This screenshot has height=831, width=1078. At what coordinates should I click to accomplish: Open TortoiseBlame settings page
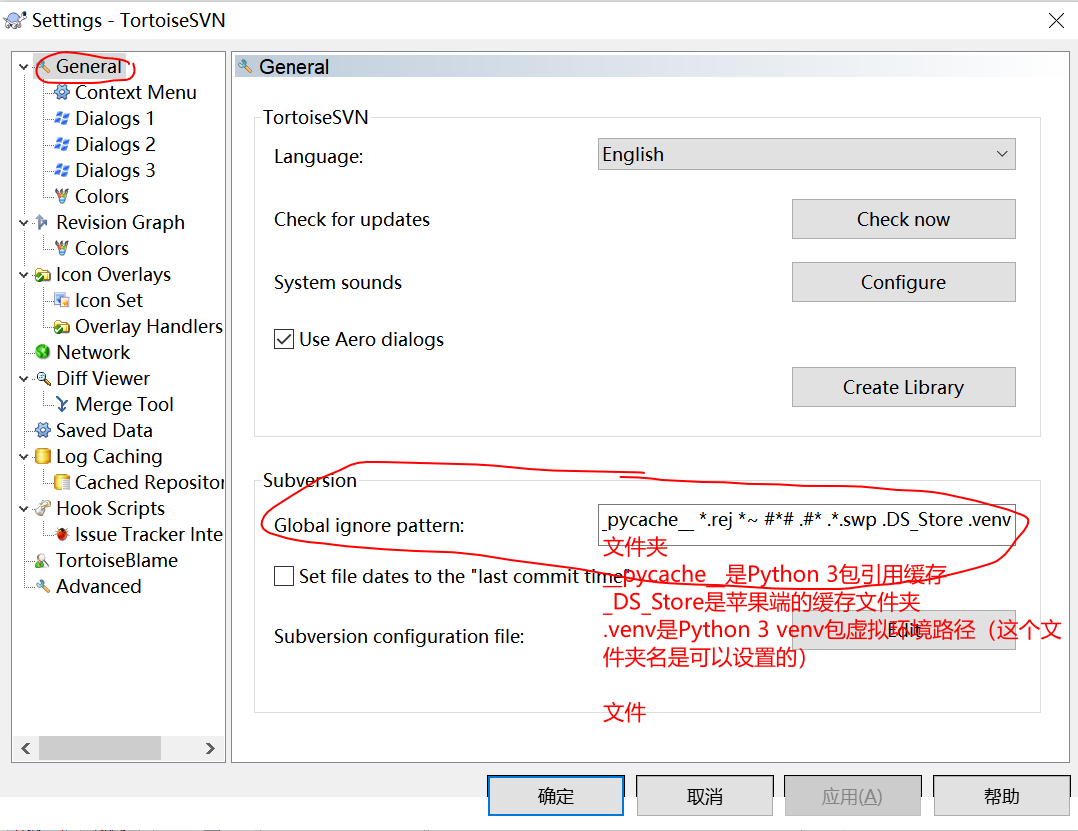click(117, 560)
